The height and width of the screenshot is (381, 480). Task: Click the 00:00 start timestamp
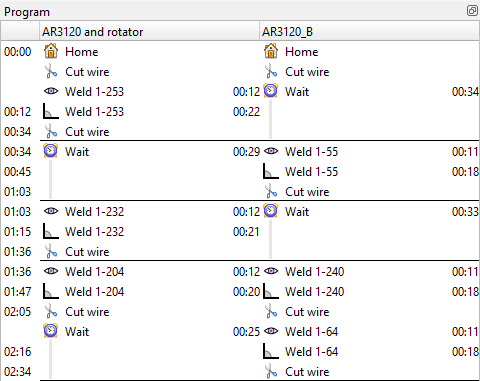(x=18, y=52)
